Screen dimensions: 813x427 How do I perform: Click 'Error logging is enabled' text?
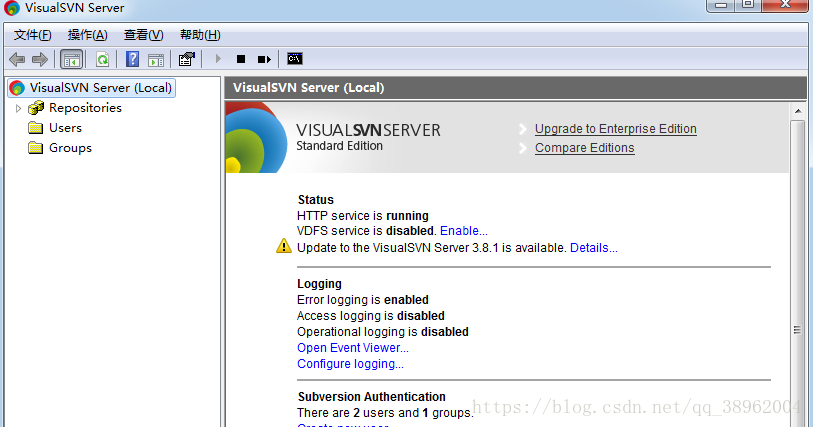362,300
